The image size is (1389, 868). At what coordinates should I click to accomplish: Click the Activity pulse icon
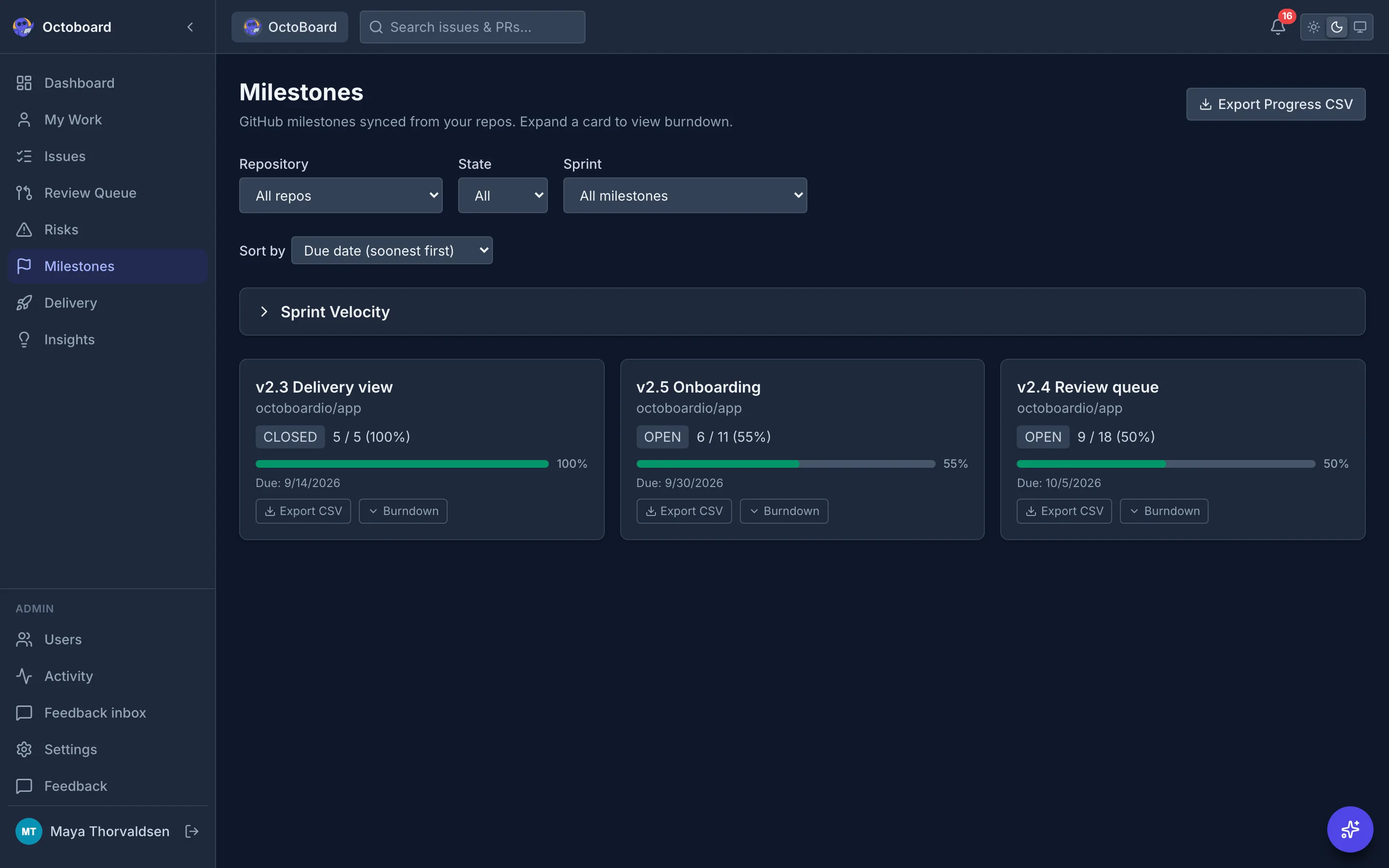pos(24,676)
